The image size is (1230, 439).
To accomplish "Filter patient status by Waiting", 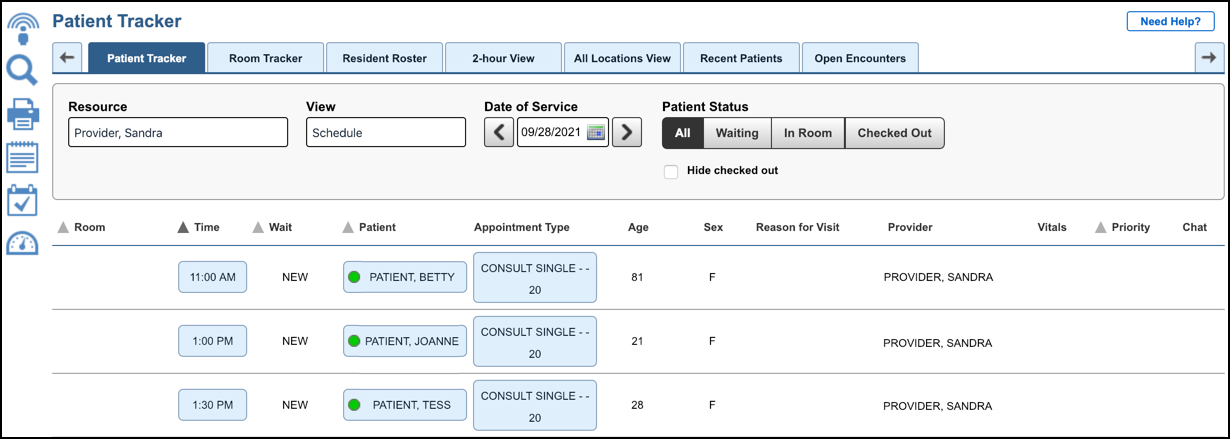I will point(736,133).
